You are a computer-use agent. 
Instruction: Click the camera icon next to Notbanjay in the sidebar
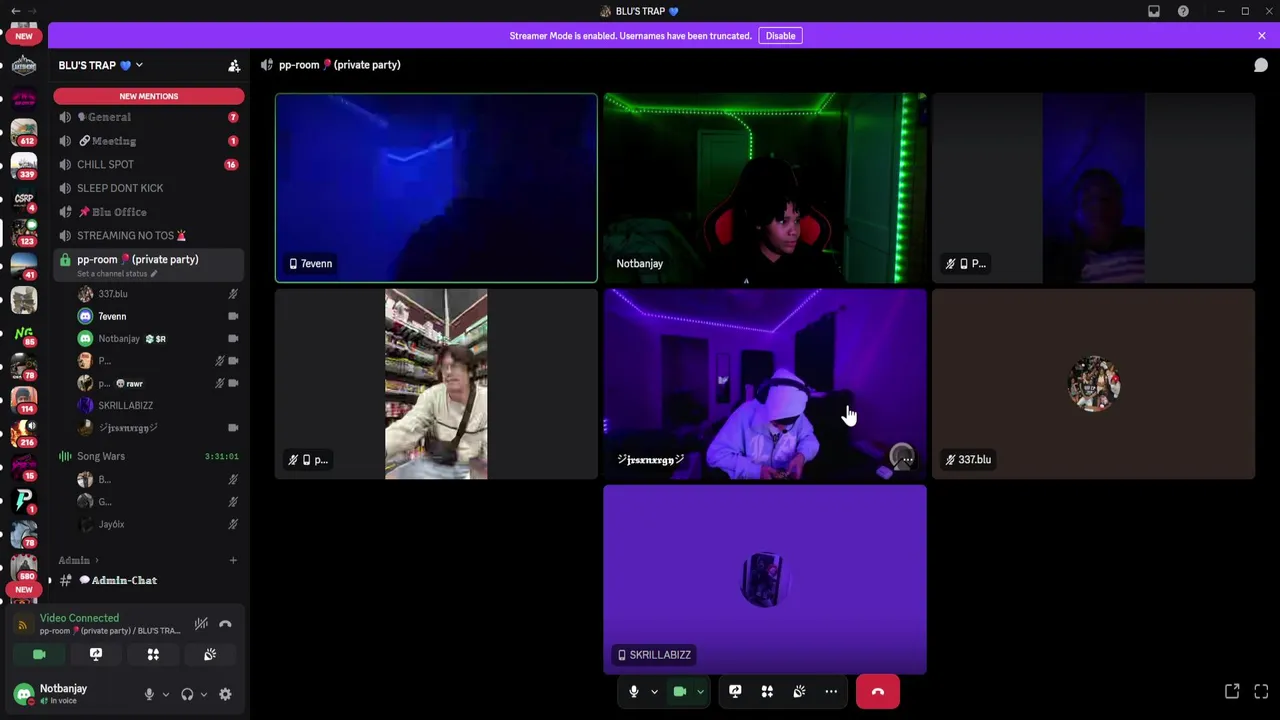pyautogui.click(x=233, y=339)
